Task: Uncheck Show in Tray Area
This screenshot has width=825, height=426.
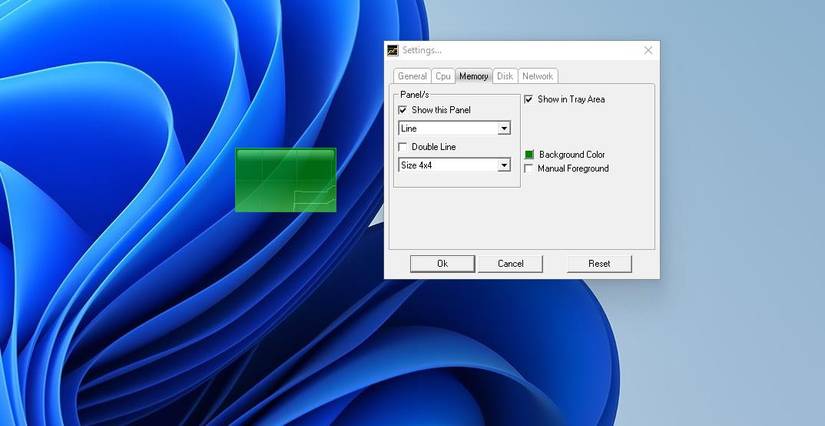Action: click(529, 99)
